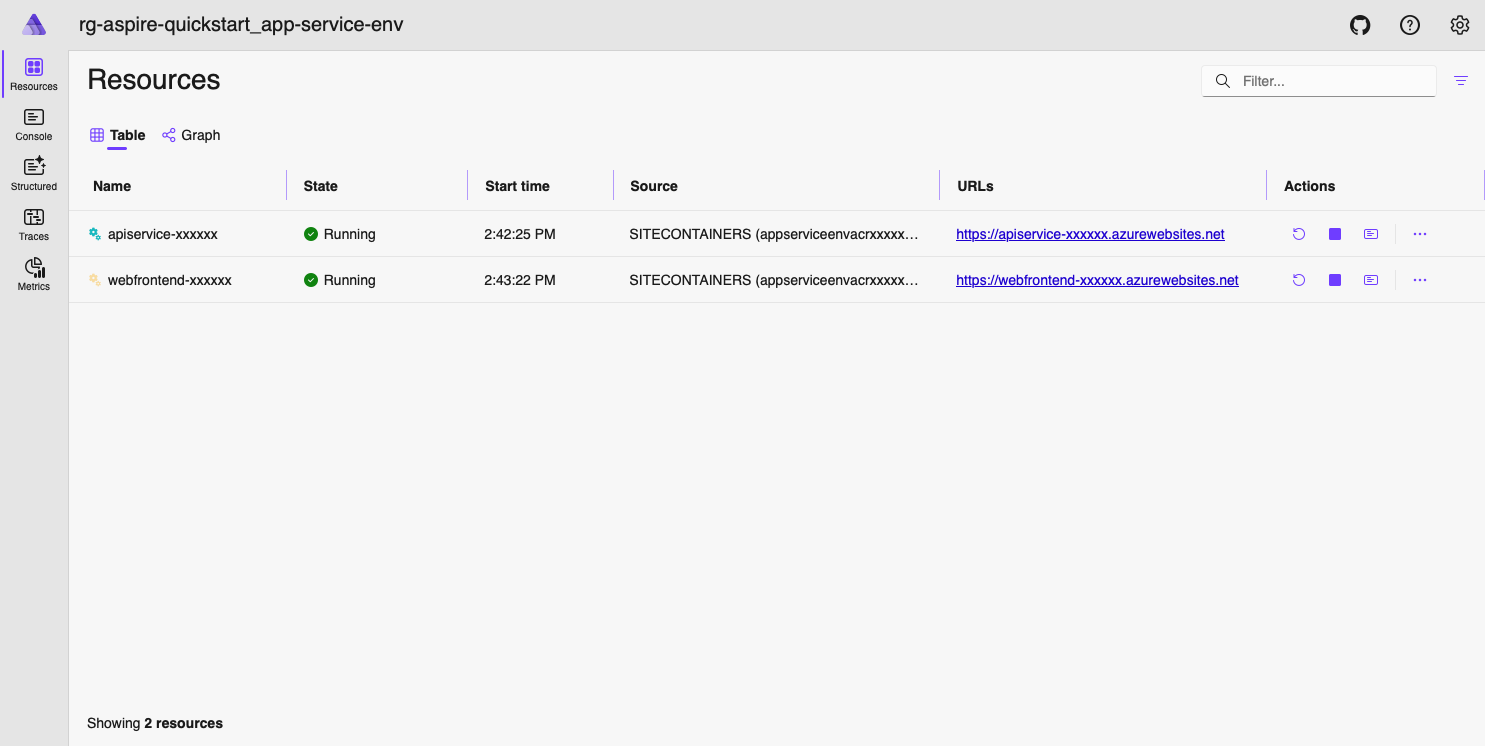
Task: Click the Aspire logo
Action: pyautogui.click(x=33, y=24)
